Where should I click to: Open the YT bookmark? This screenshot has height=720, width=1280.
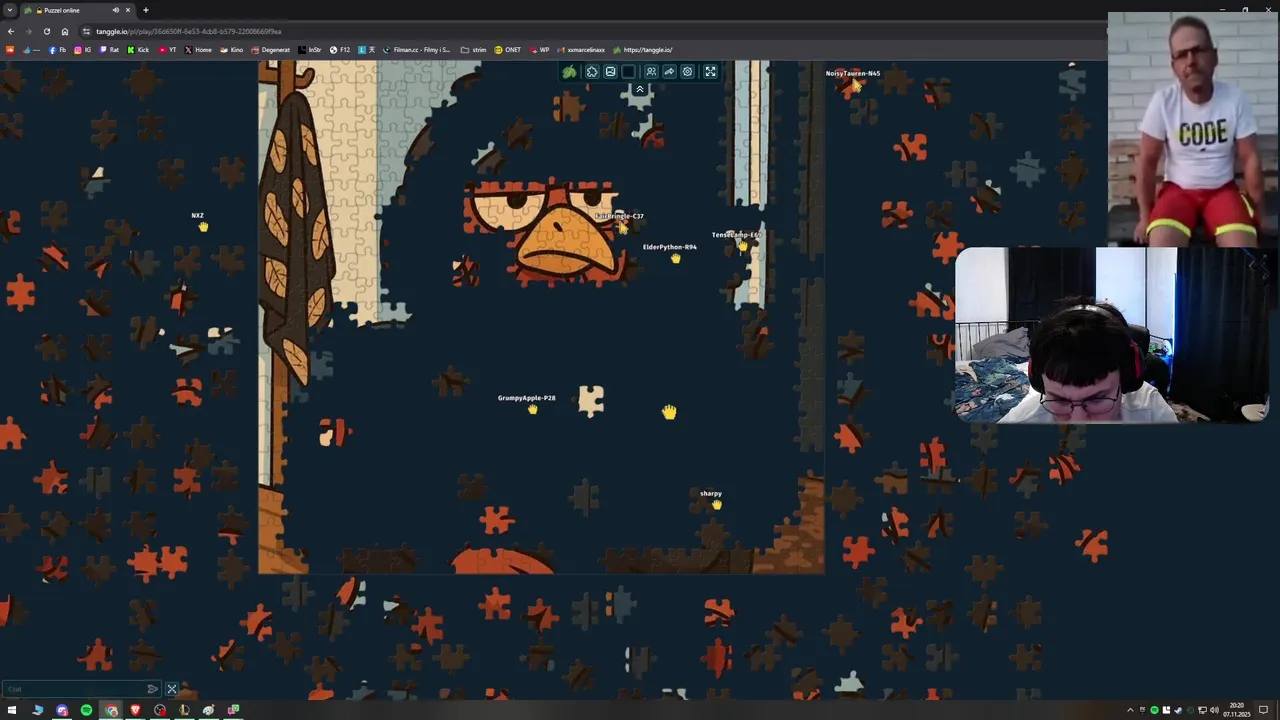coord(168,50)
